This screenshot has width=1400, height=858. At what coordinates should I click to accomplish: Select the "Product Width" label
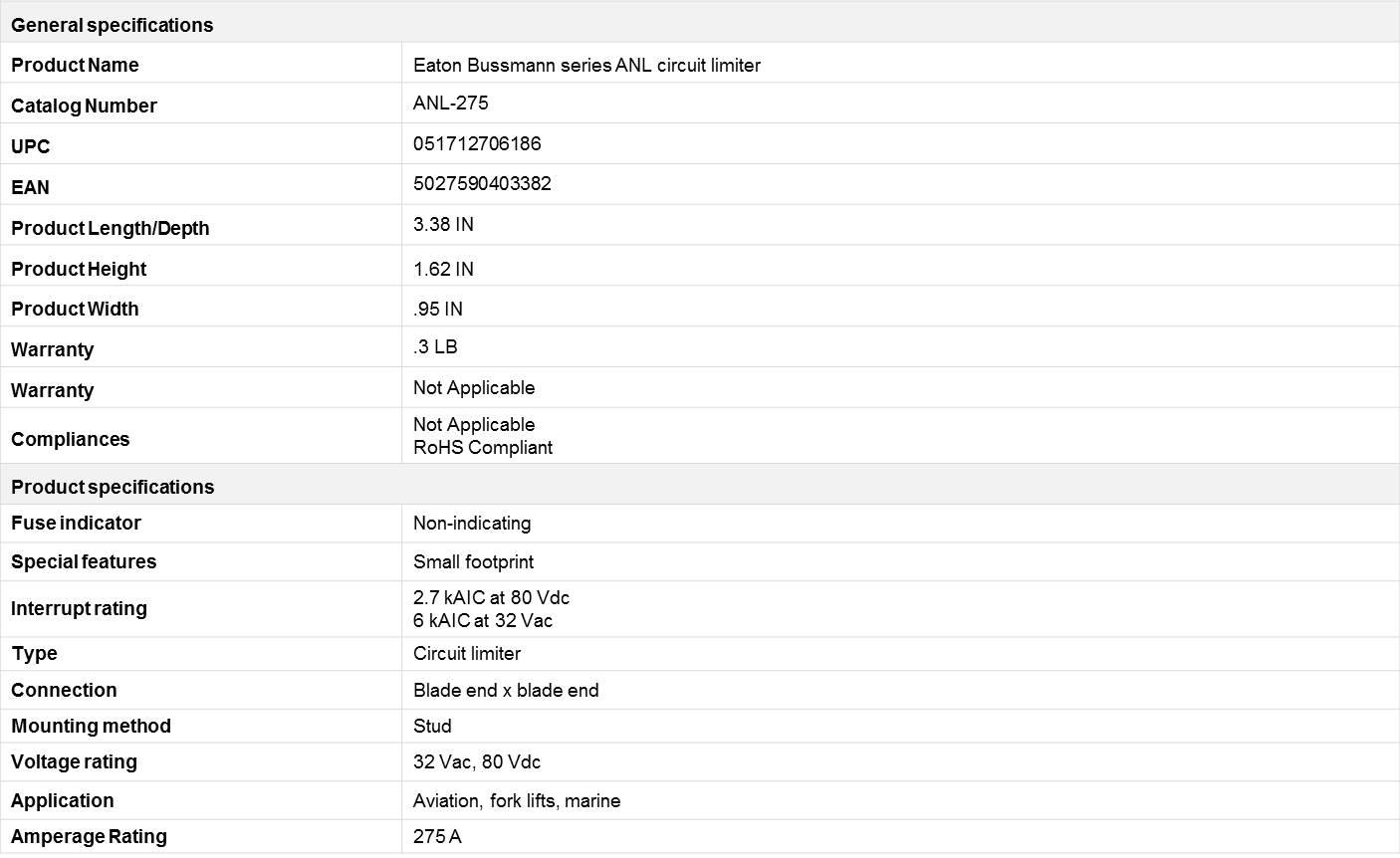(75, 309)
